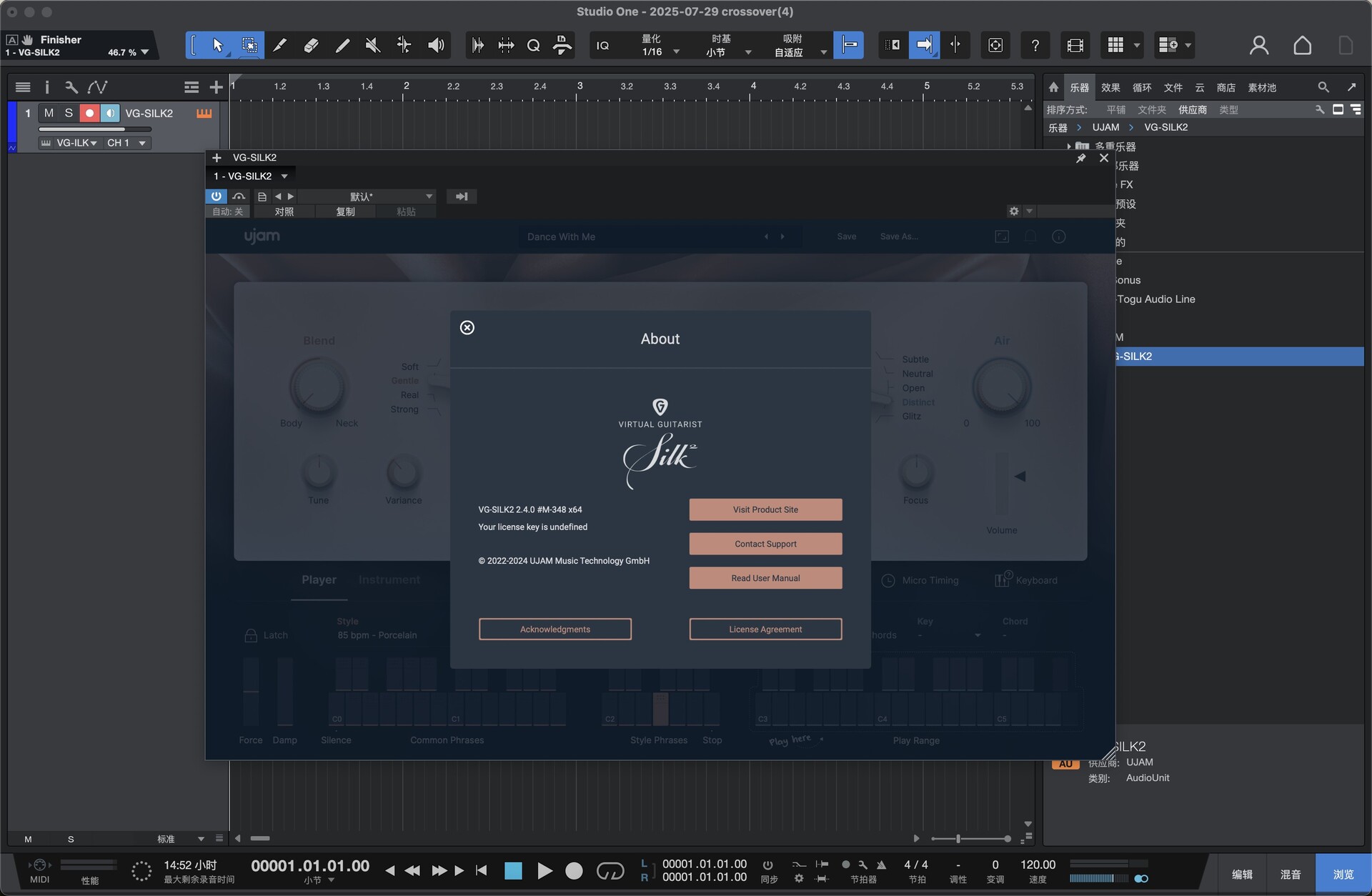This screenshot has height=896, width=1372.
Task: Open plugin settings gear icon
Action: (1013, 211)
